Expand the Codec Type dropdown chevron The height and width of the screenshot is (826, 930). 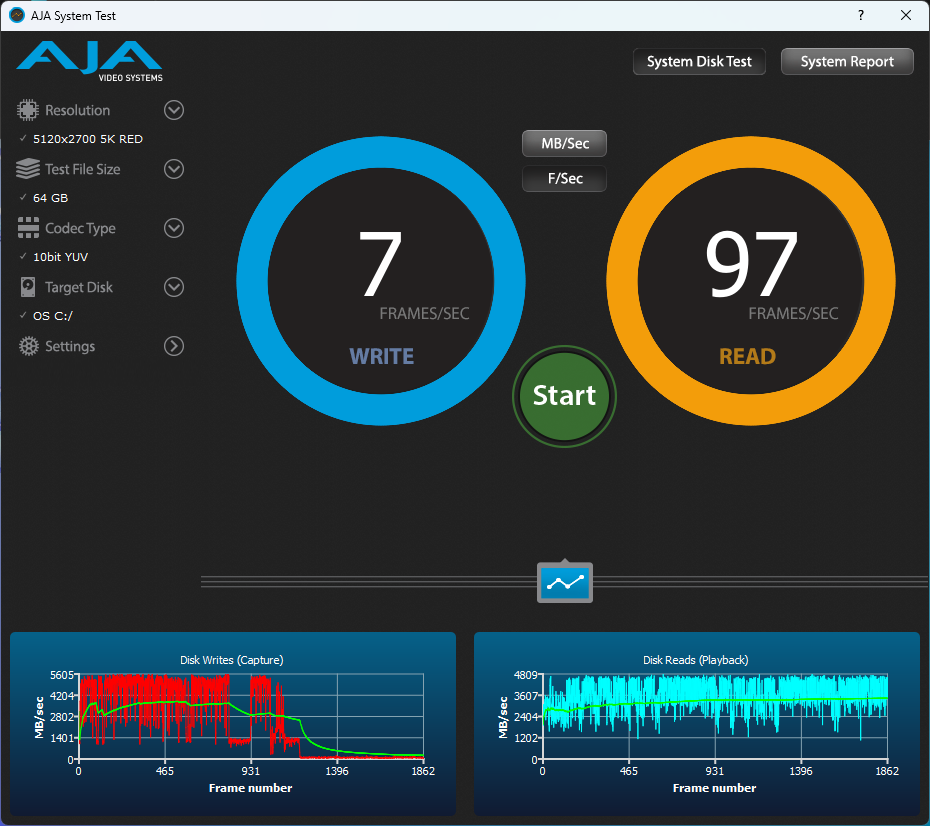tap(174, 228)
